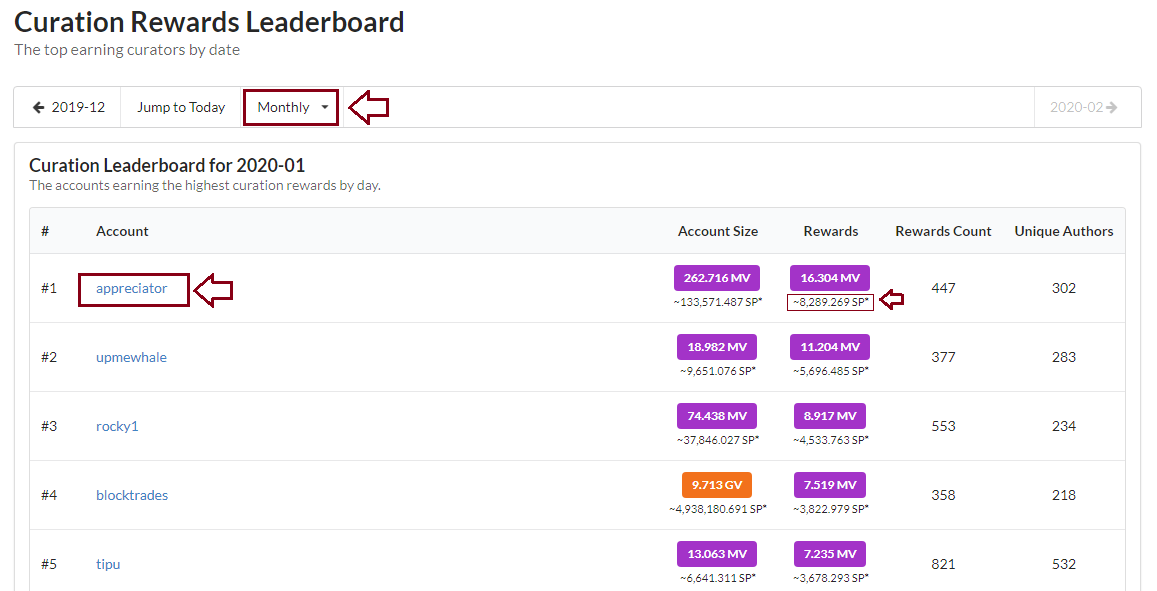1157x591 pixels.
Task: Click unique authors 532 for tipu
Action: (x=1063, y=564)
